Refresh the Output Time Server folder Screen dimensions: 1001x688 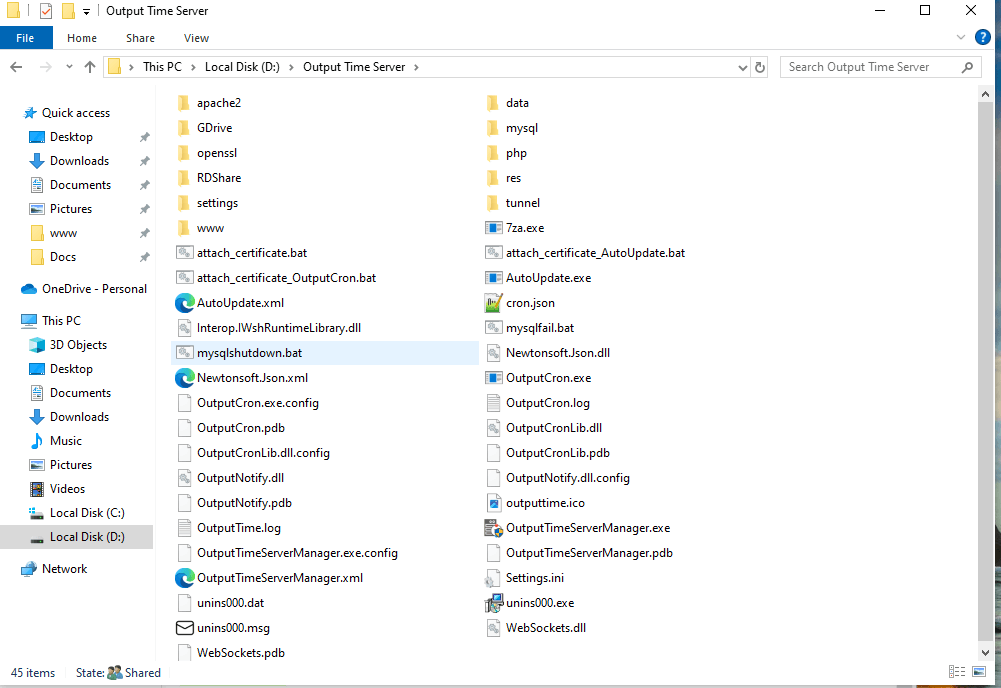point(760,67)
